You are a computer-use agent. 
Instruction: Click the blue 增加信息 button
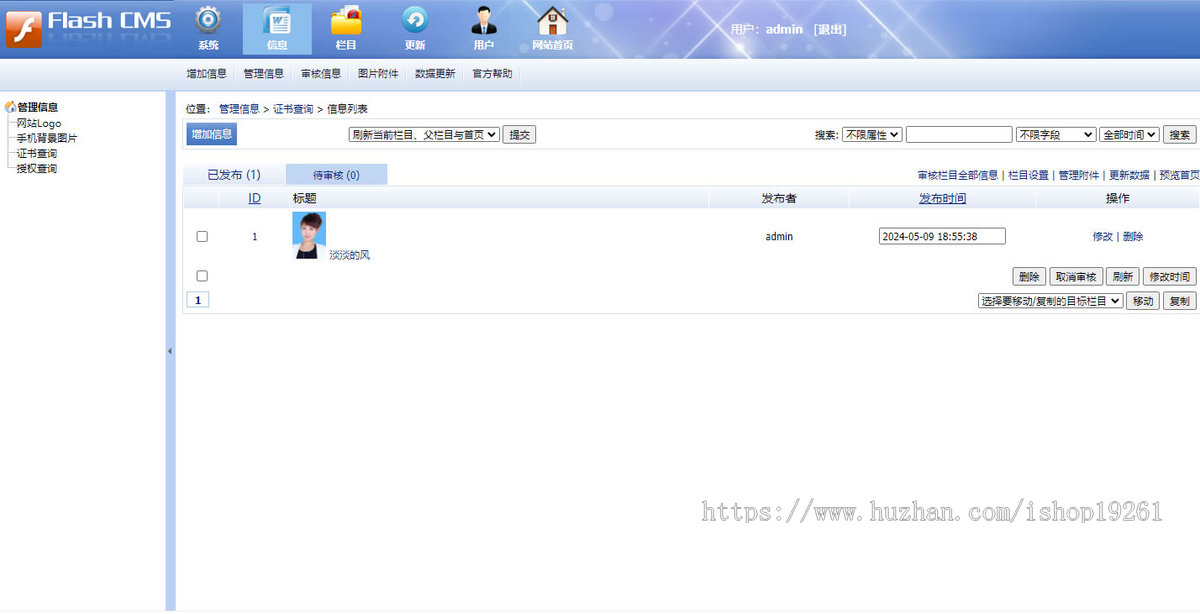coord(212,134)
